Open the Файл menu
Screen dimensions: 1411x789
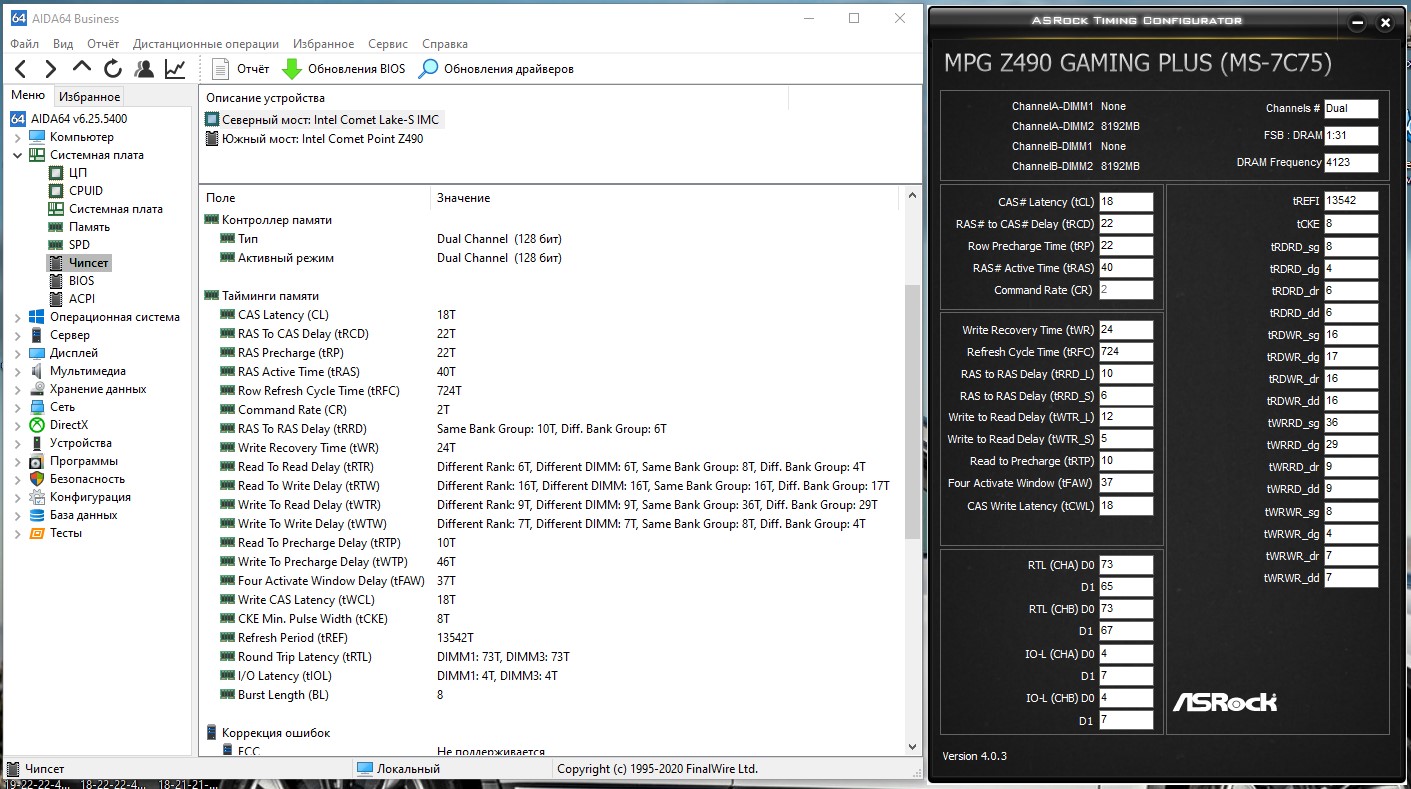click(x=25, y=44)
